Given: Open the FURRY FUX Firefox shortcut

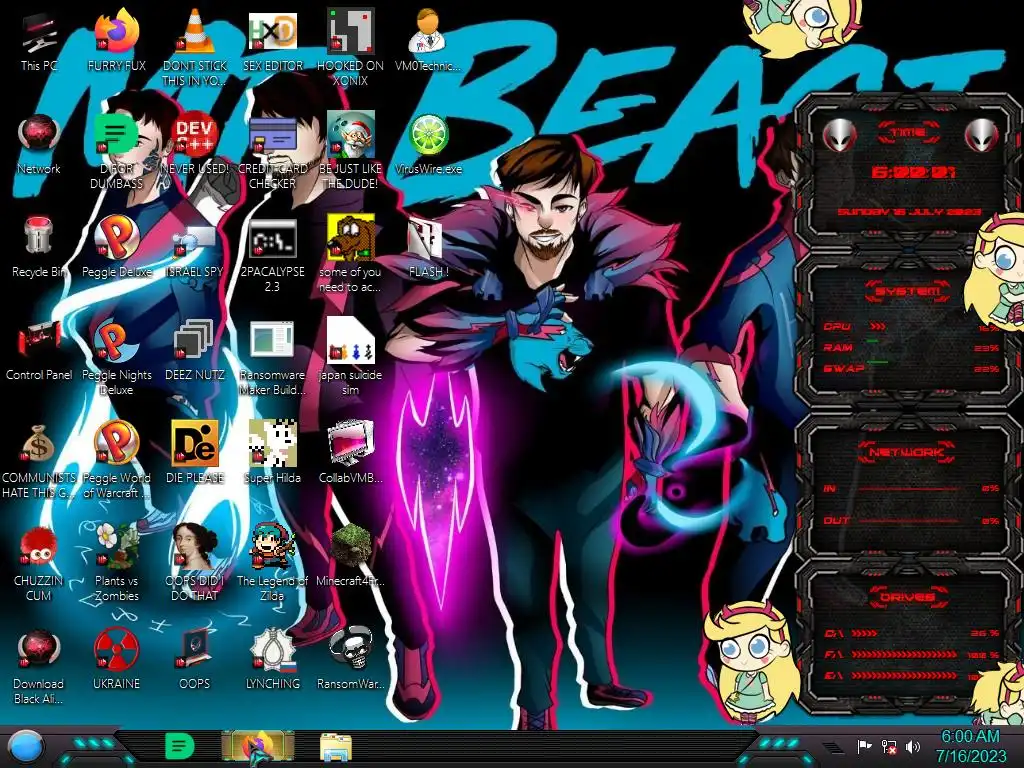Looking at the screenshot, I should 116,31.
